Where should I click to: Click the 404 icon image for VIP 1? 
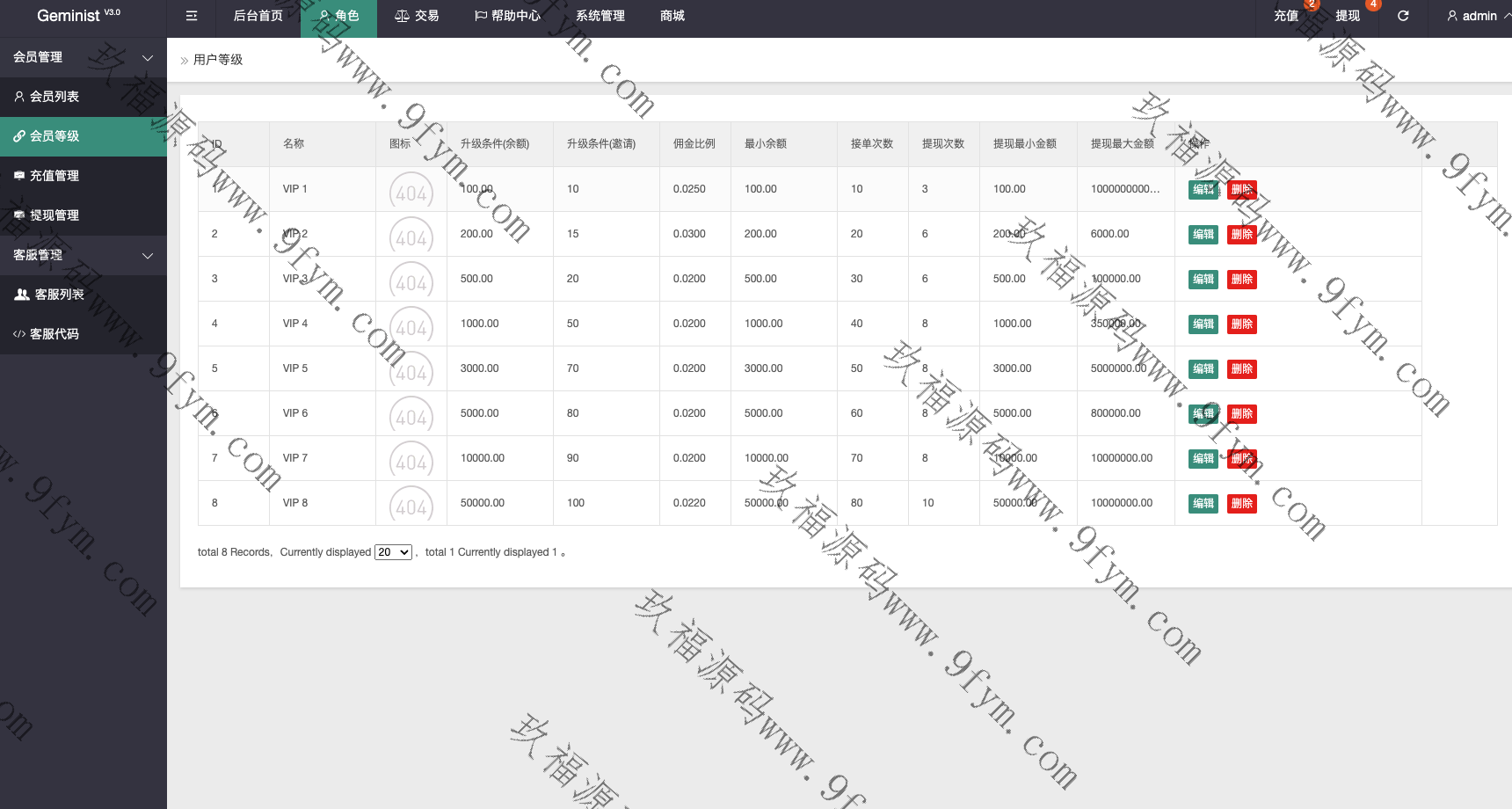pyautogui.click(x=411, y=192)
